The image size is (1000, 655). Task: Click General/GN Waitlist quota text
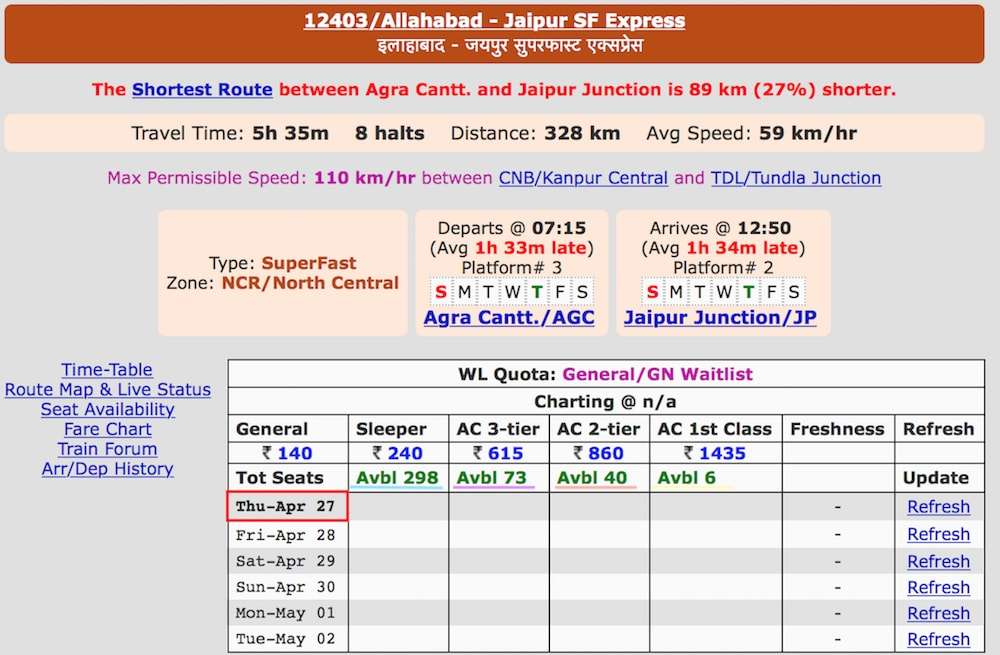[x=658, y=374]
